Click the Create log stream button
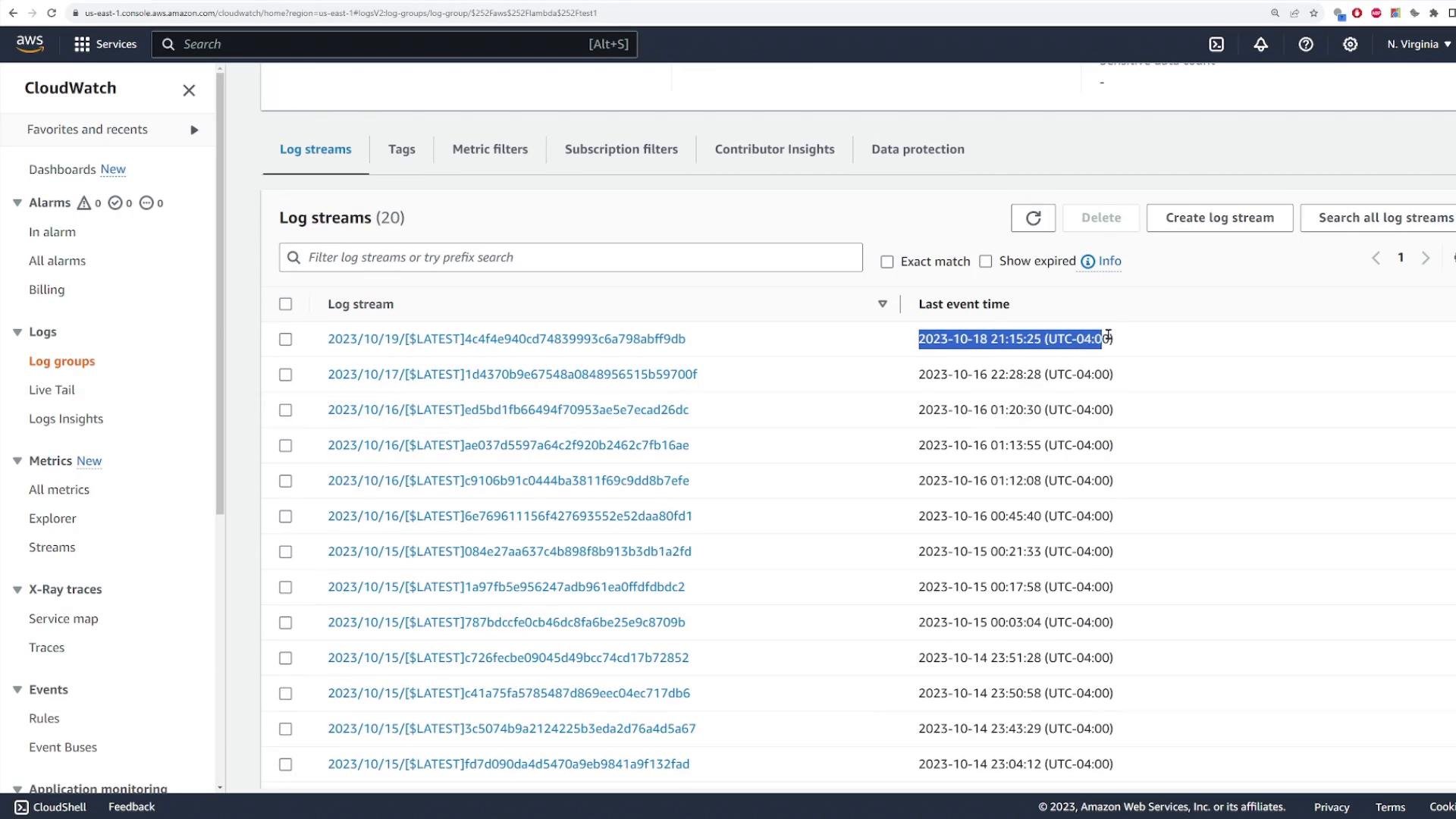 click(x=1219, y=218)
